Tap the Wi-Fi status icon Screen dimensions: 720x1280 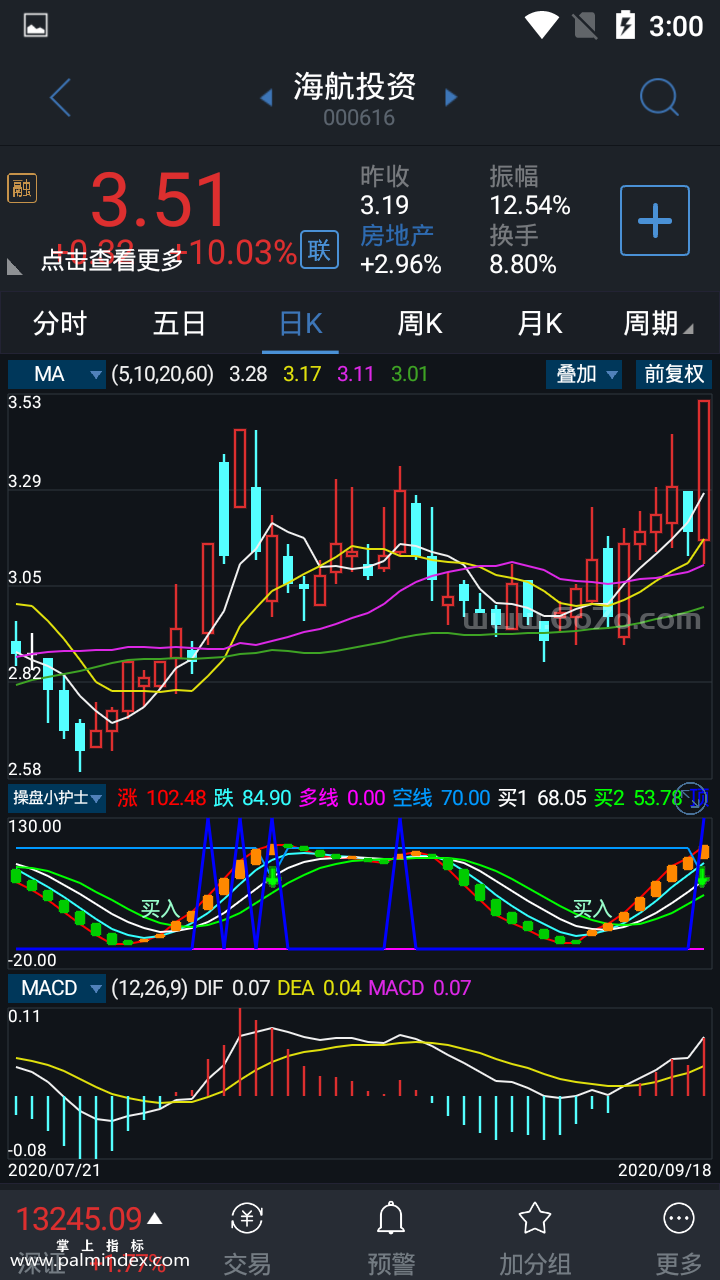541,25
